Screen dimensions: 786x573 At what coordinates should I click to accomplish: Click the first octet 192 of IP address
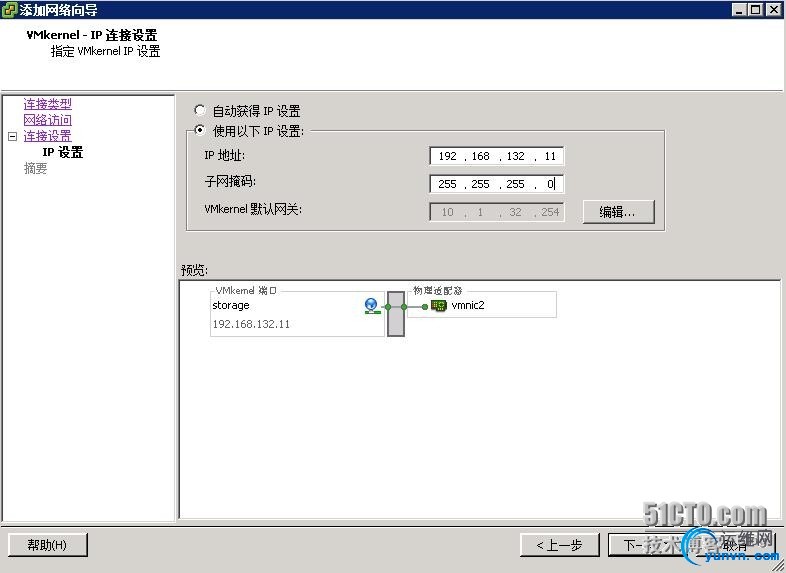(x=447, y=156)
